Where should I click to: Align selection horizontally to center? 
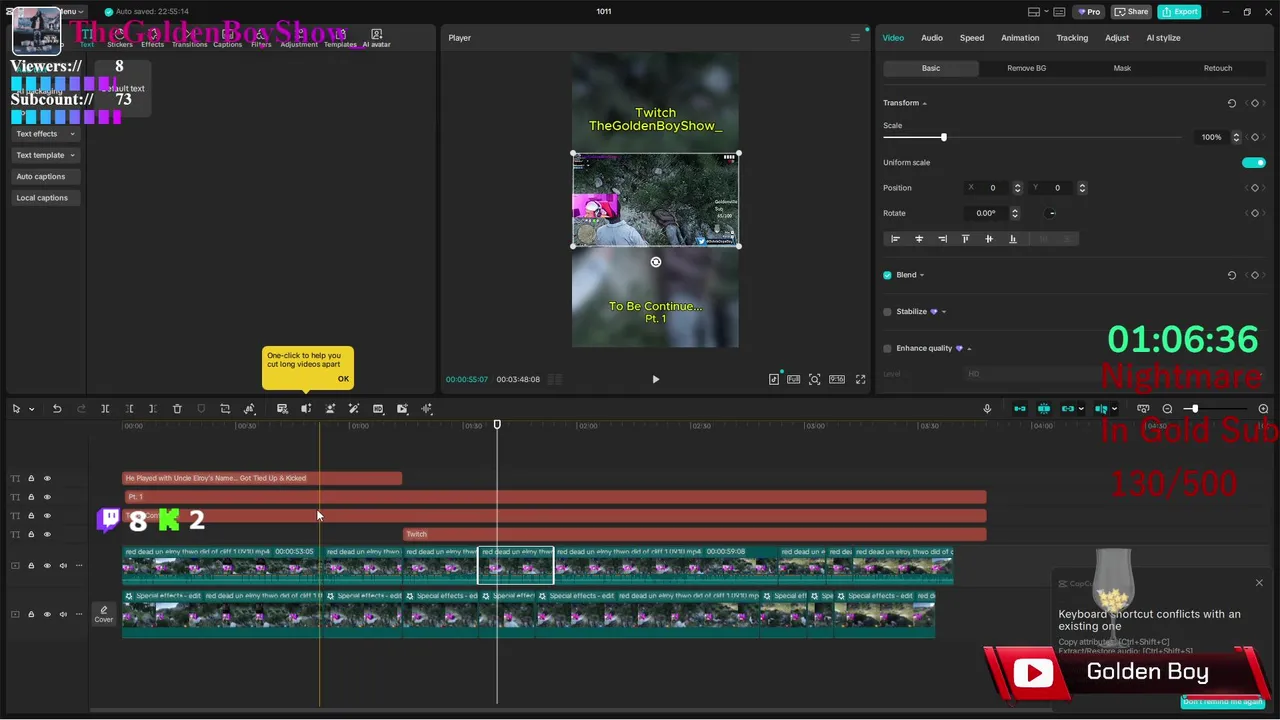[919, 239]
